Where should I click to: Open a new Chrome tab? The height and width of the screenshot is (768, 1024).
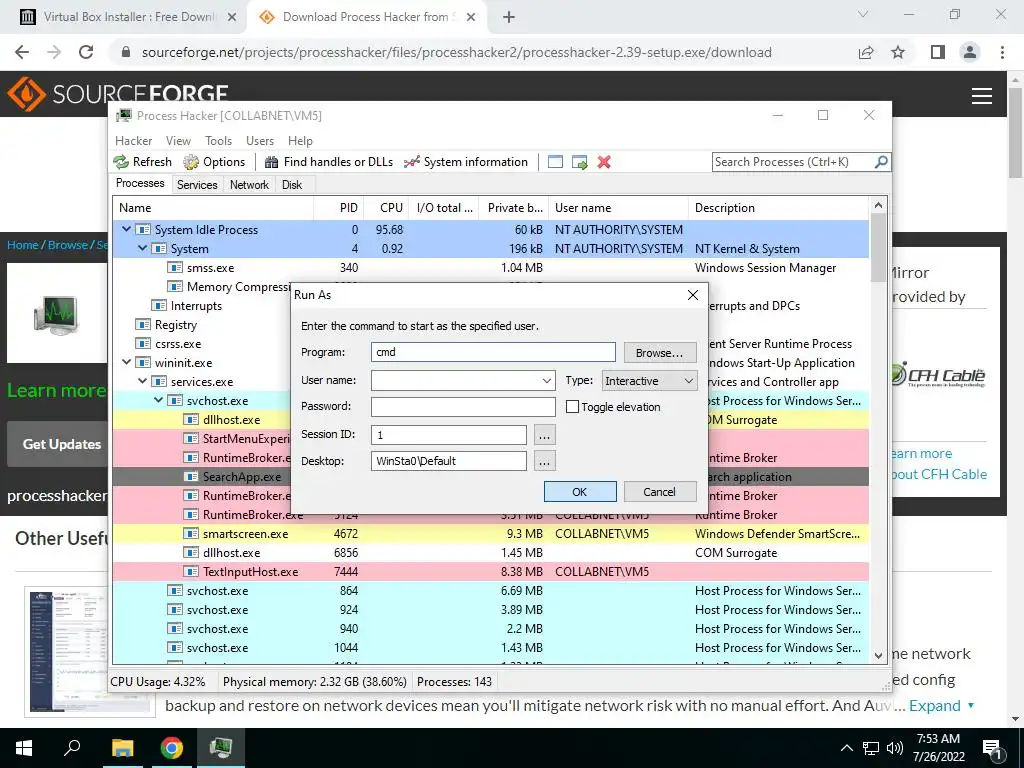tap(509, 17)
